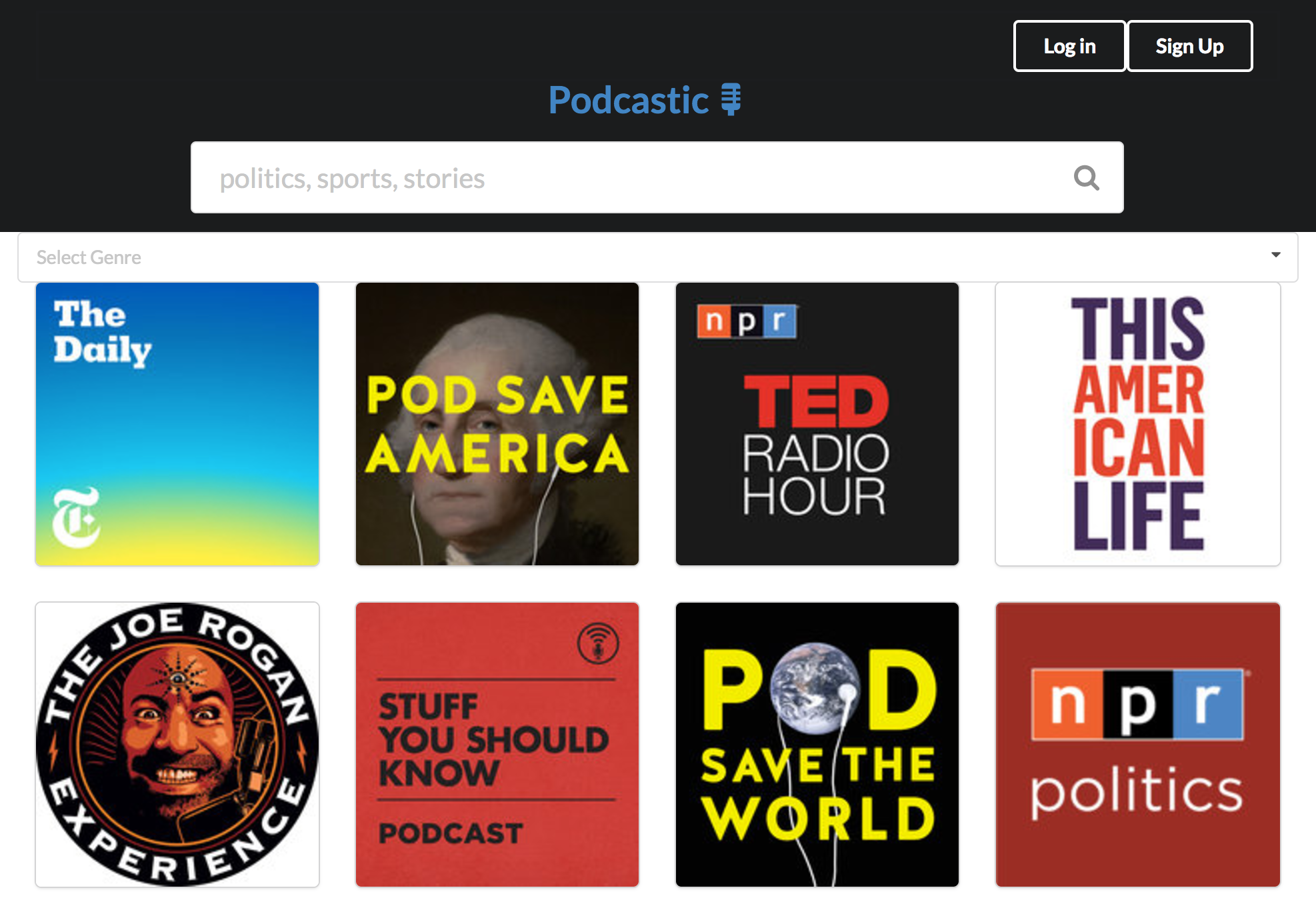1316x904 pixels.
Task: Select the TED Radio Hour cover
Action: (817, 424)
